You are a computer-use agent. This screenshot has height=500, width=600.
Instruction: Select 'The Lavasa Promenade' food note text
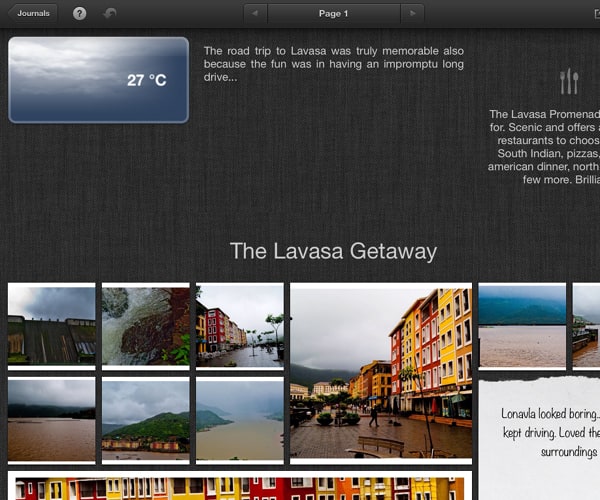tap(544, 147)
